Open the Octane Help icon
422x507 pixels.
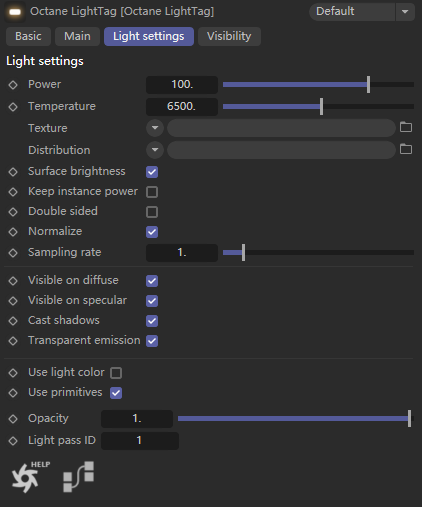point(30,477)
